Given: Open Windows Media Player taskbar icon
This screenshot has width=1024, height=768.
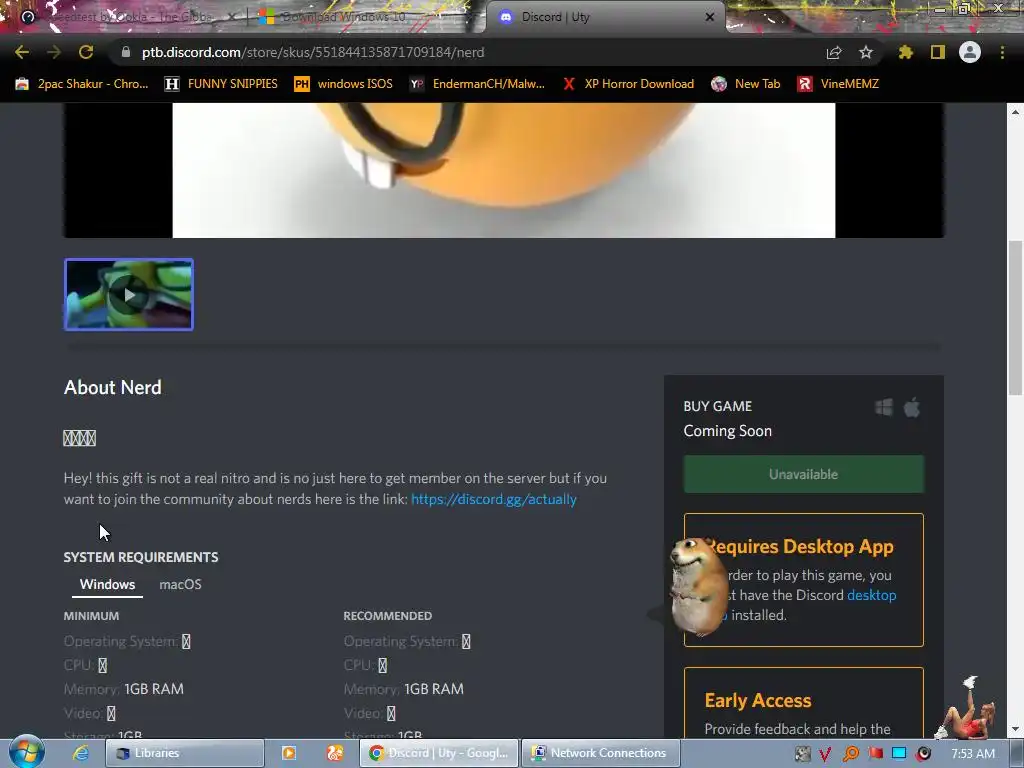Looking at the screenshot, I should pos(289,753).
